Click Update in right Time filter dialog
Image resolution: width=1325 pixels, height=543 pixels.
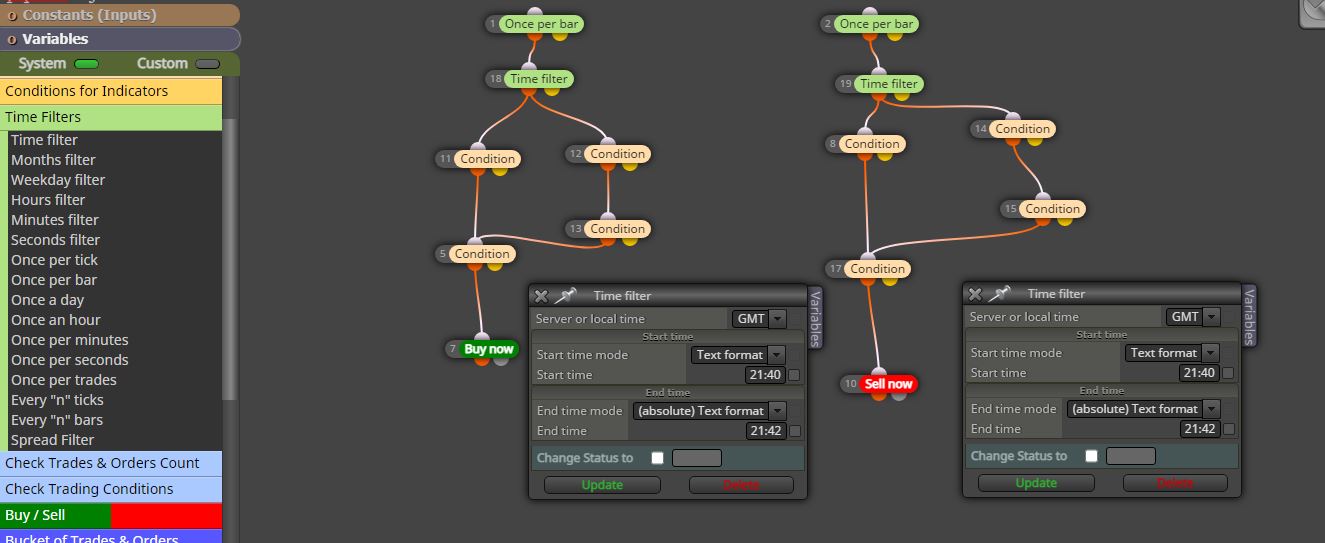[x=1036, y=483]
